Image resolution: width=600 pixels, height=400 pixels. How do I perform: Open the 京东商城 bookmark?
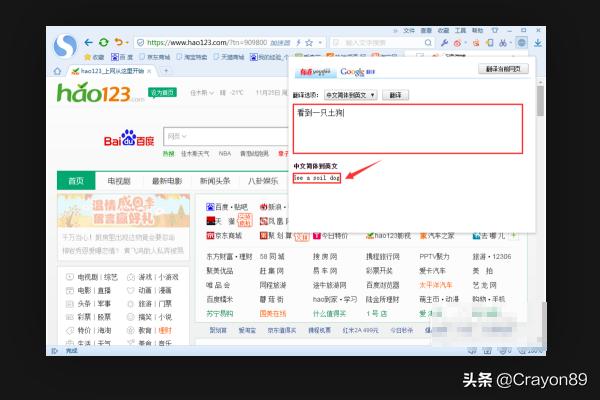click(x=155, y=57)
